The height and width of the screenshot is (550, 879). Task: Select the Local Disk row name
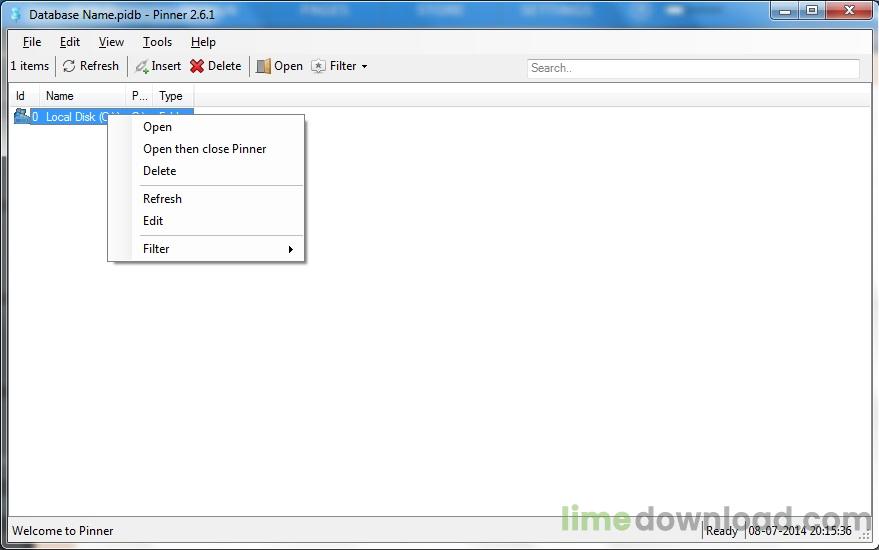coord(76,117)
